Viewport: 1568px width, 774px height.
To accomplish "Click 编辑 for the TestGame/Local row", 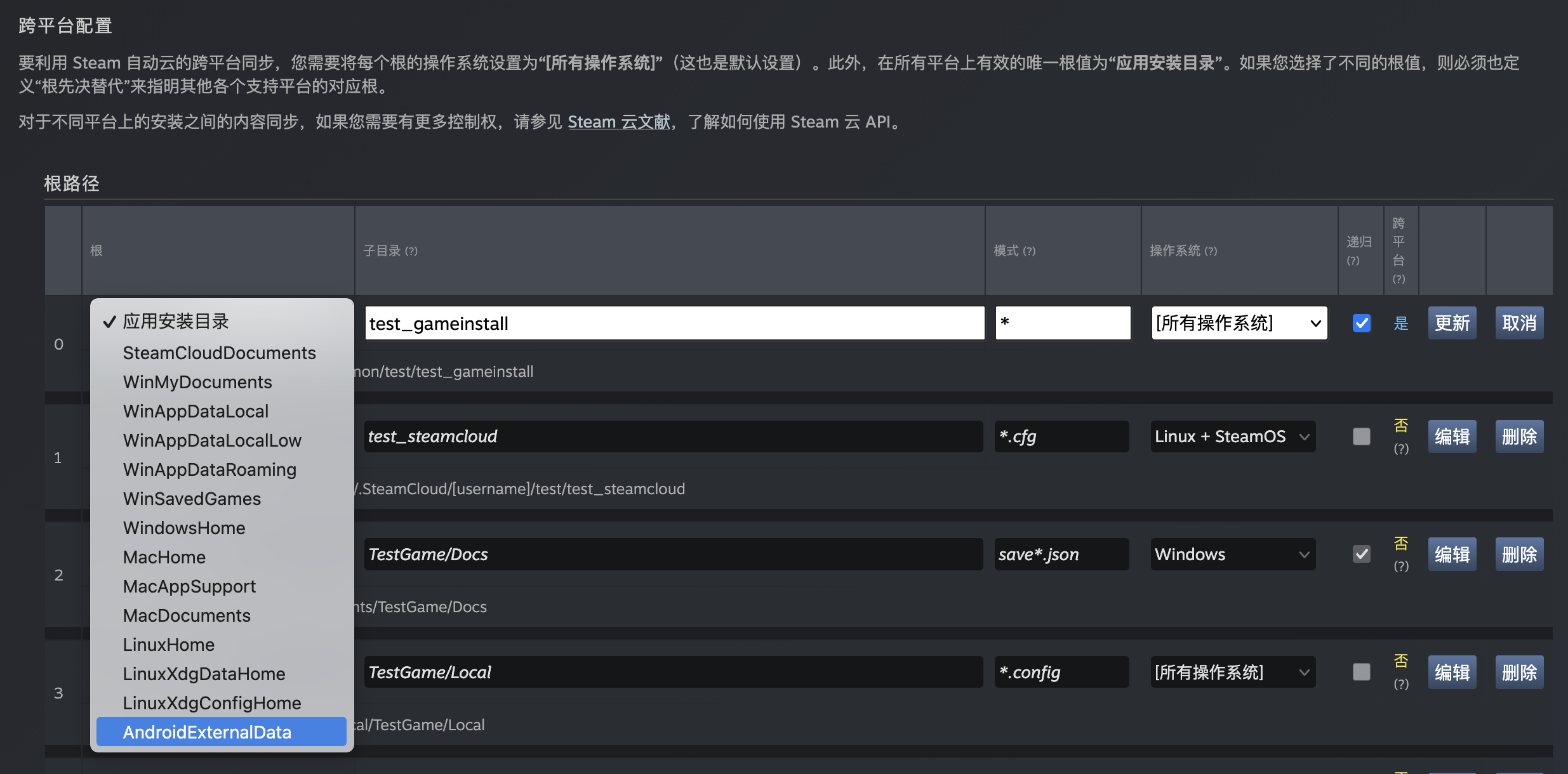I will click(1452, 672).
